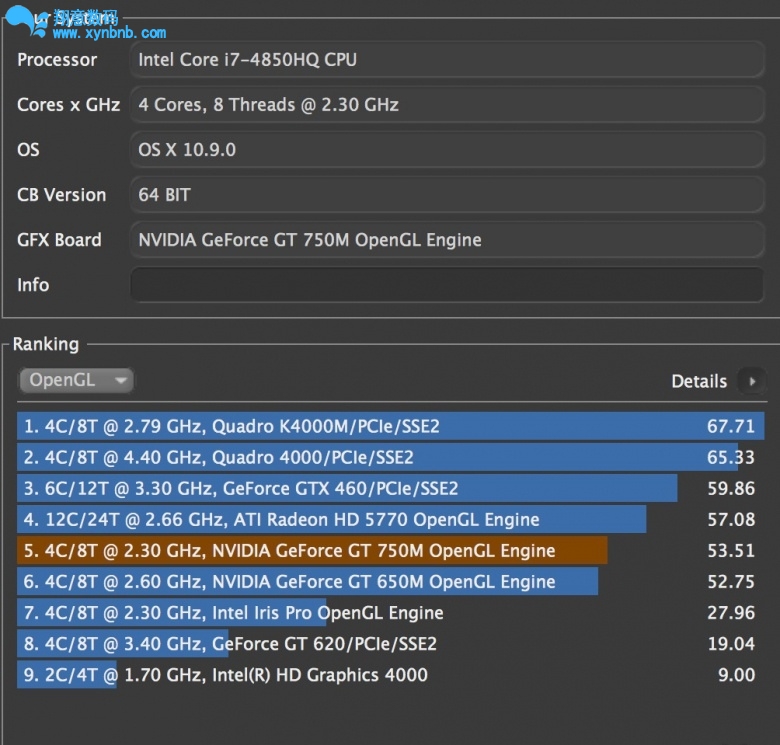Click the blue bird watermark logo

pyautogui.click(x=25, y=22)
